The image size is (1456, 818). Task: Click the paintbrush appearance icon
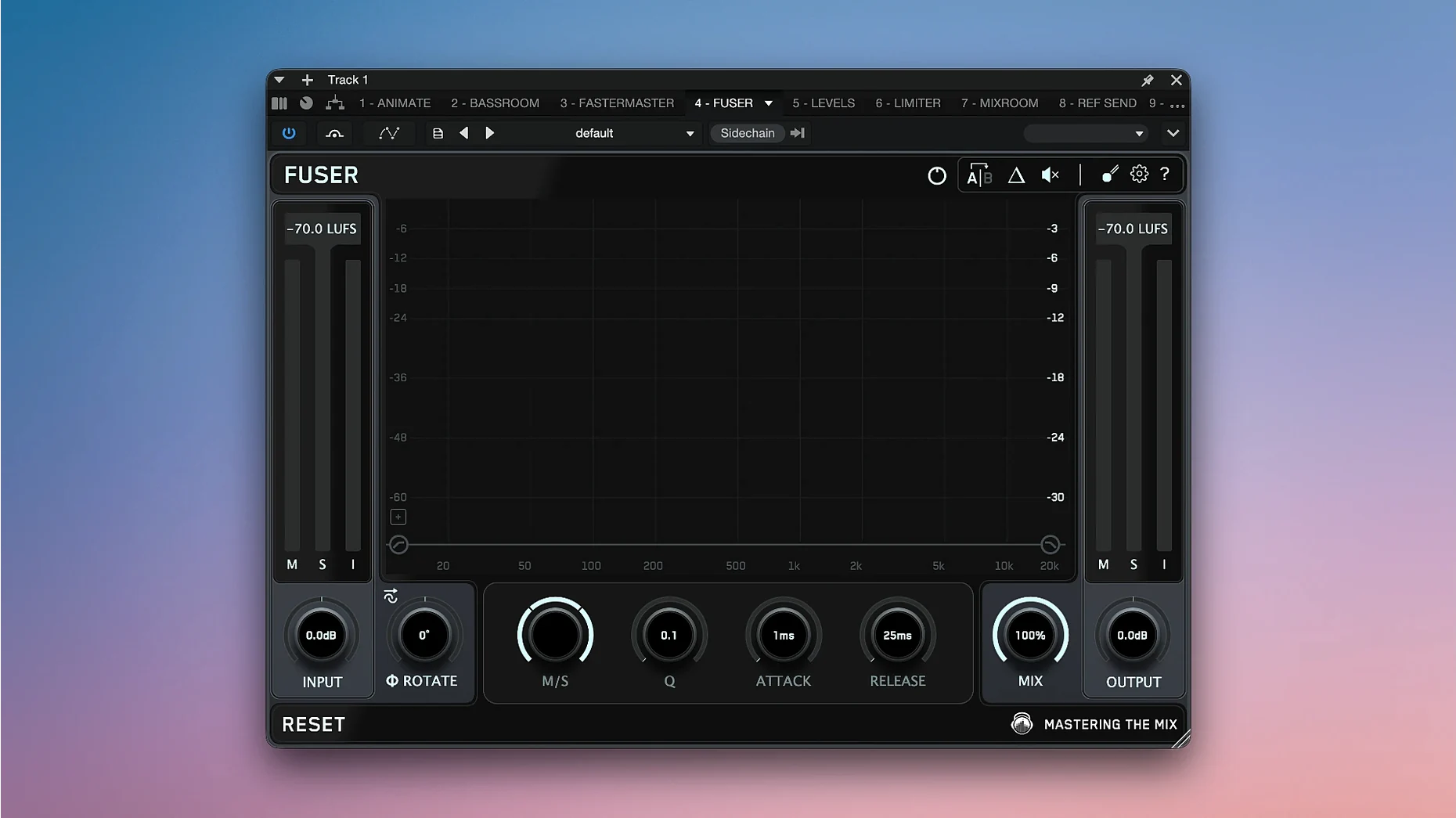coord(1110,175)
